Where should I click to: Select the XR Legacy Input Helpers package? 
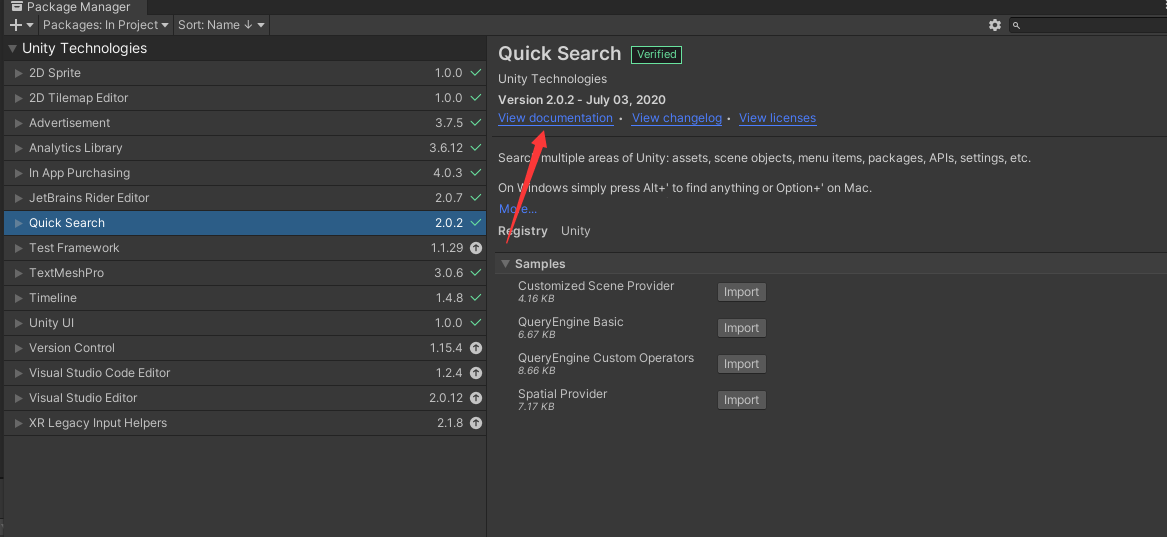pos(245,423)
